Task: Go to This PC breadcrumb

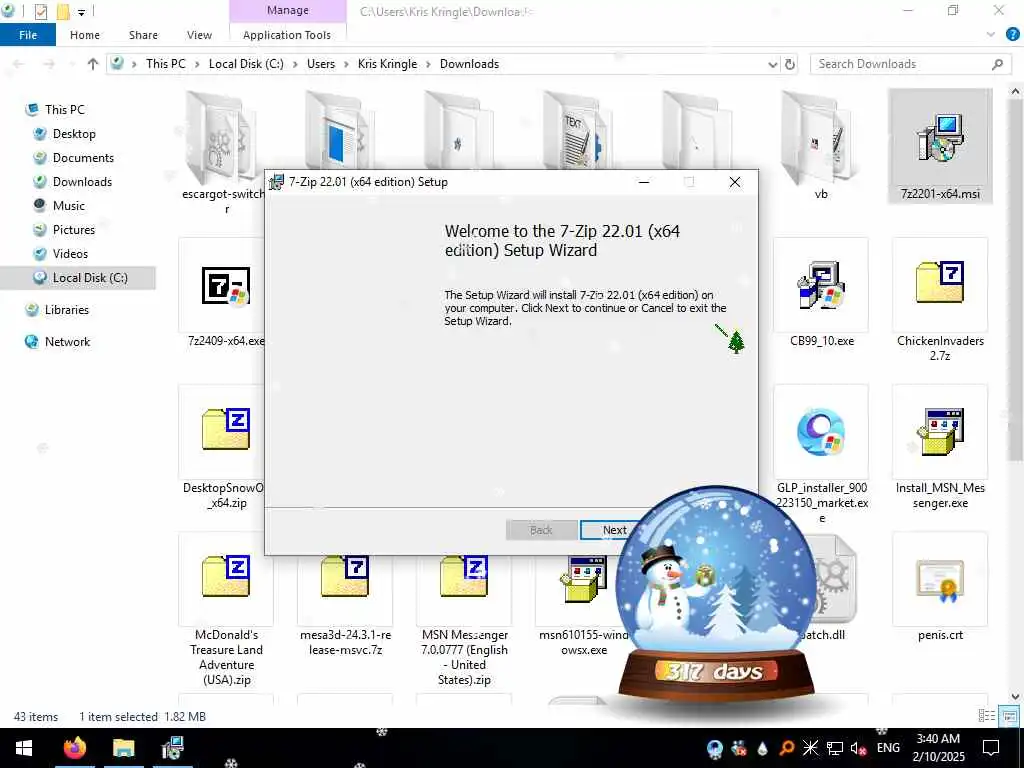Action: click(x=166, y=64)
